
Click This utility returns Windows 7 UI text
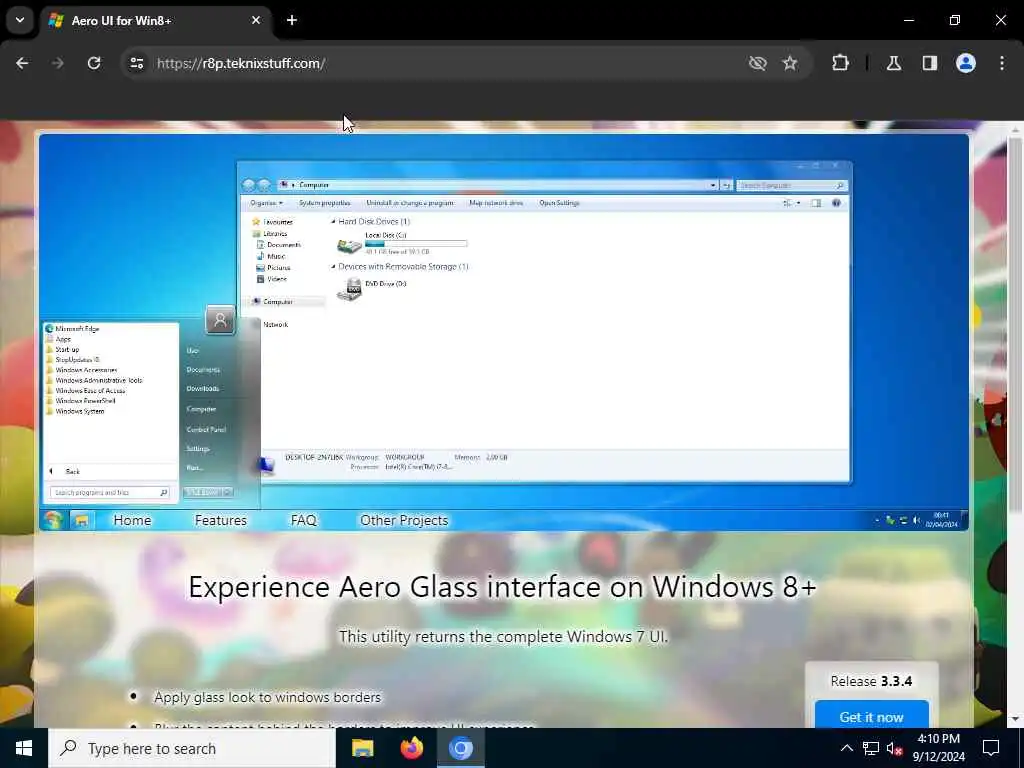pos(503,636)
